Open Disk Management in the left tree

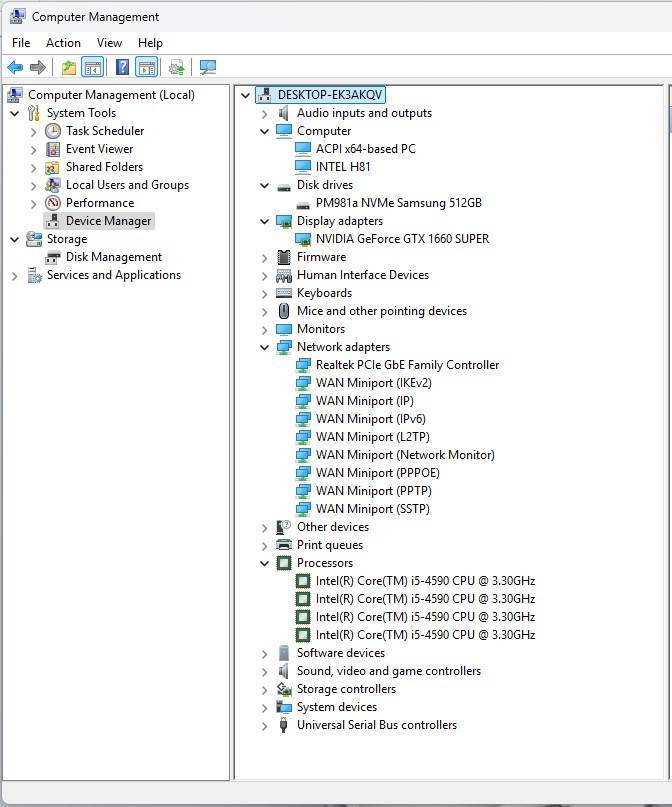[113, 257]
